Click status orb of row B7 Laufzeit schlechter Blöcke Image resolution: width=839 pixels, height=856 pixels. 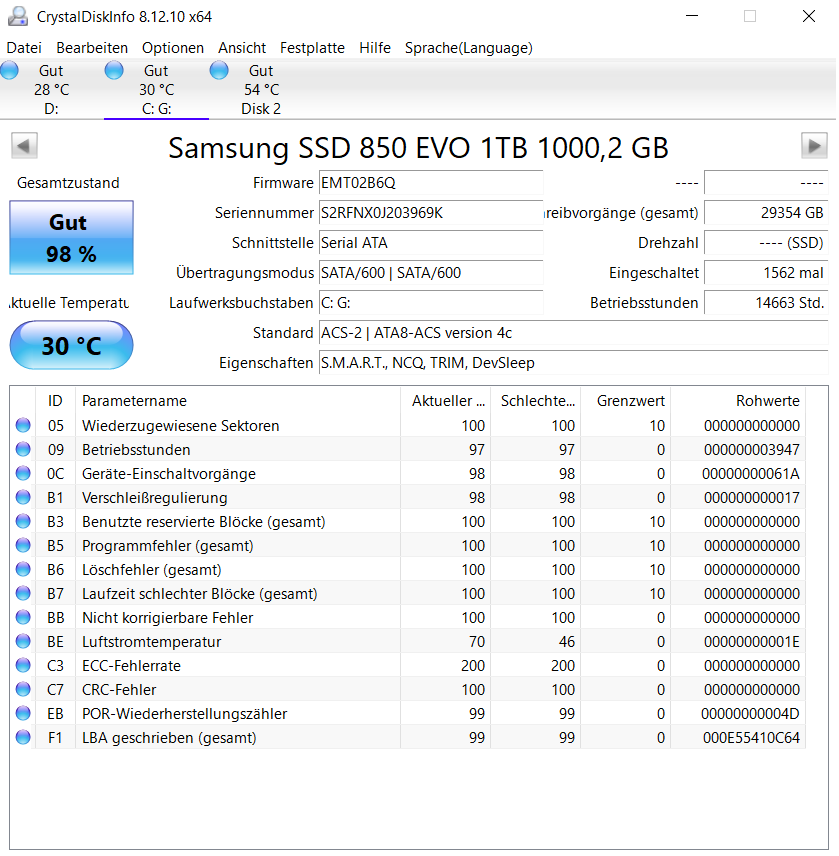[23, 593]
